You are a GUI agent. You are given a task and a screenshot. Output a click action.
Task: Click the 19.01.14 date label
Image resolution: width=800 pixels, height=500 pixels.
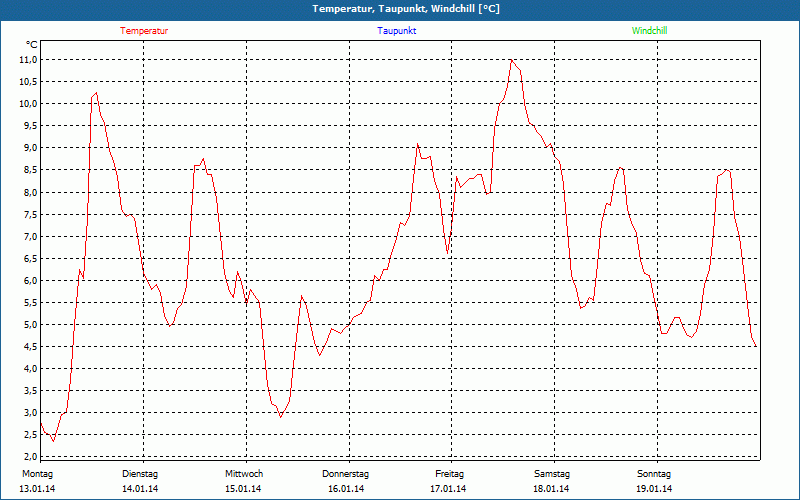[654, 489]
